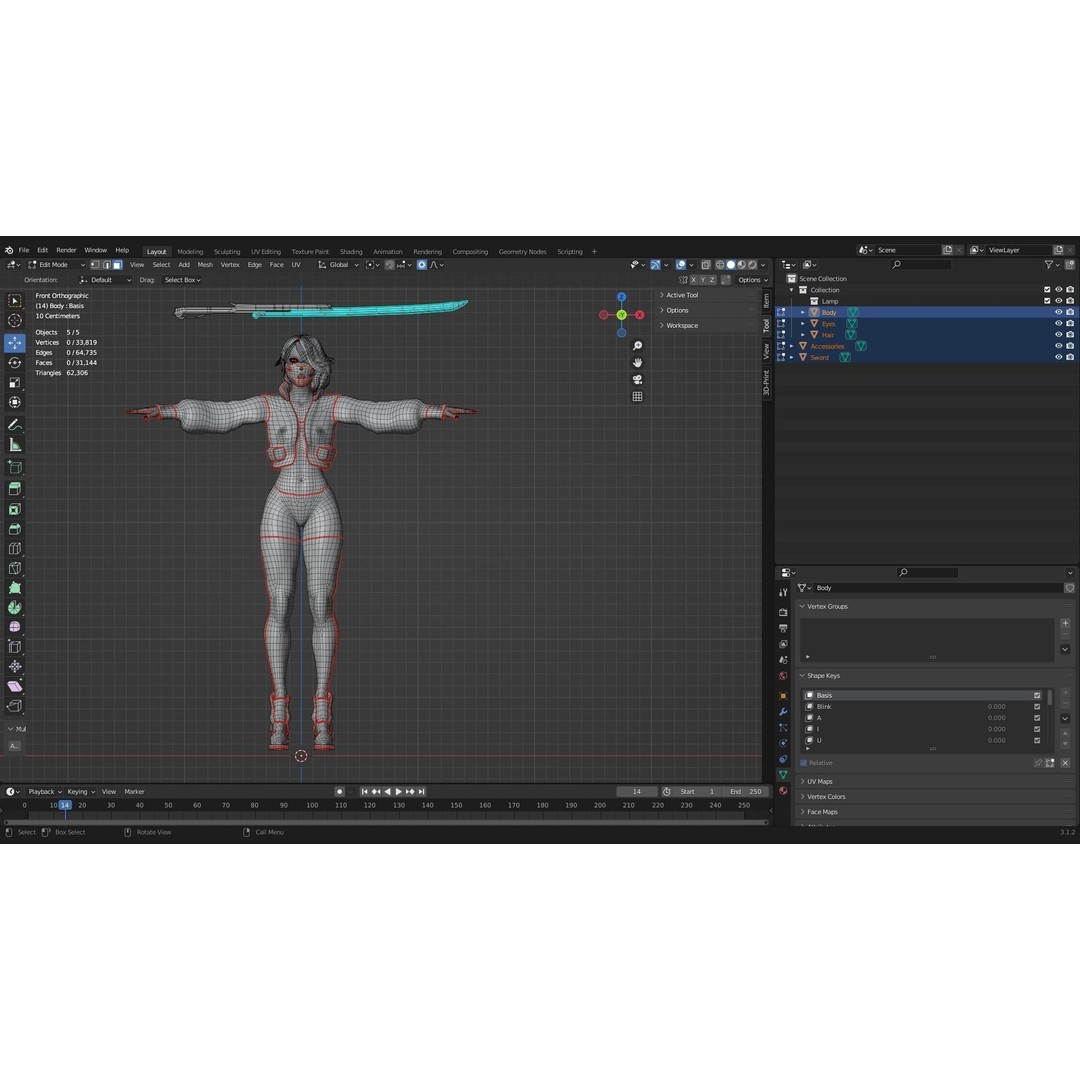
Task: Open the File menu
Action: (24, 250)
